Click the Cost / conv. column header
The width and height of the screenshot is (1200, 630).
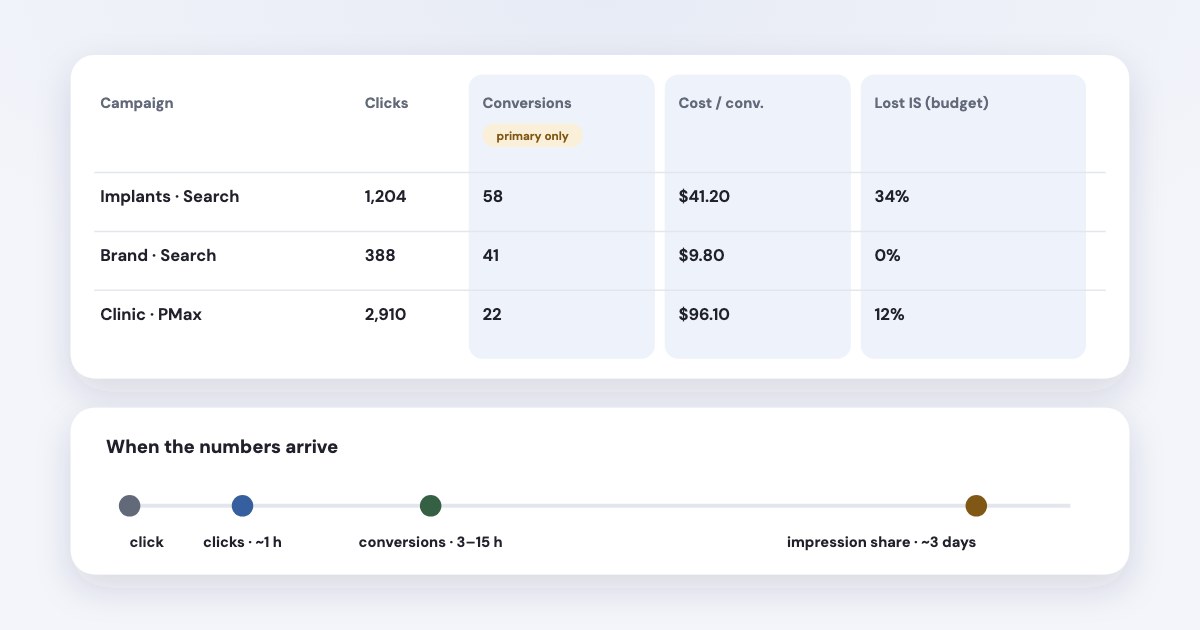coord(721,103)
